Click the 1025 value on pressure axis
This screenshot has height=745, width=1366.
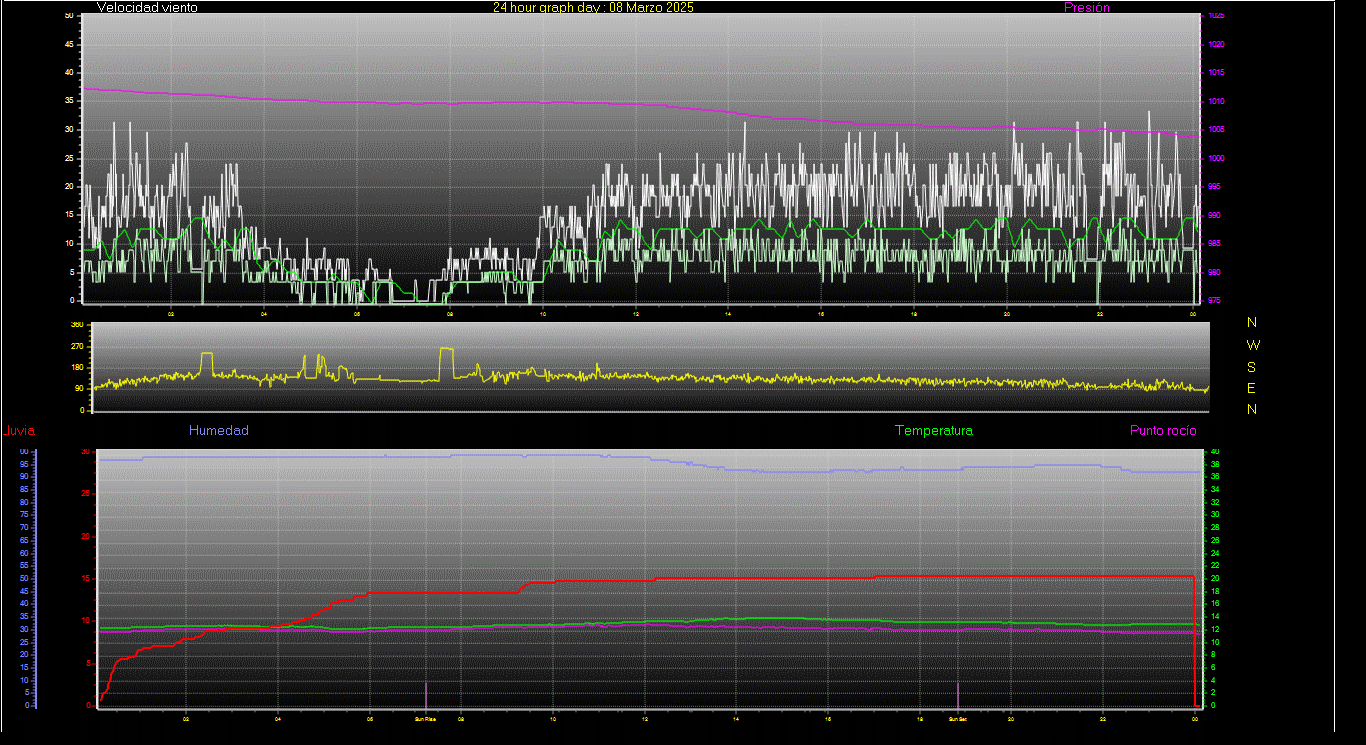click(x=1215, y=16)
